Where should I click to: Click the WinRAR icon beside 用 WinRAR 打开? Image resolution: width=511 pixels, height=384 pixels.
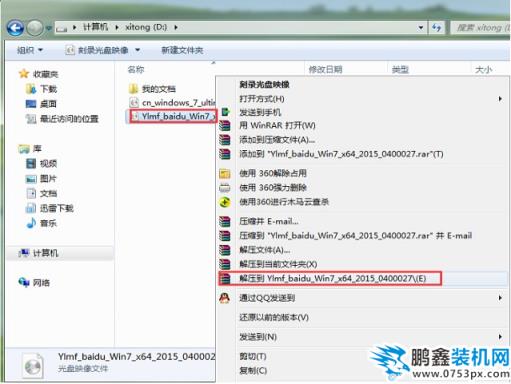click(225, 126)
